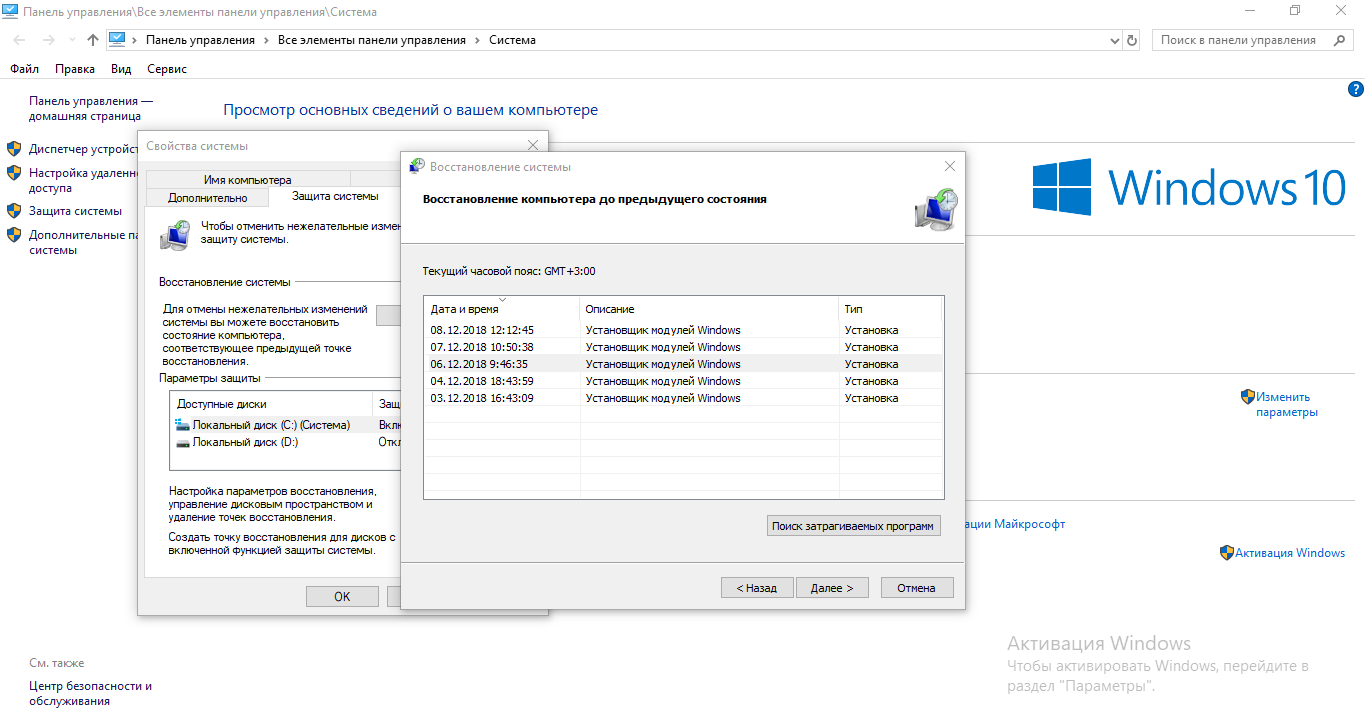1365x713 pixels.
Task: Open Диспетчер устройств link
Action: pyautogui.click(x=83, y=149)
